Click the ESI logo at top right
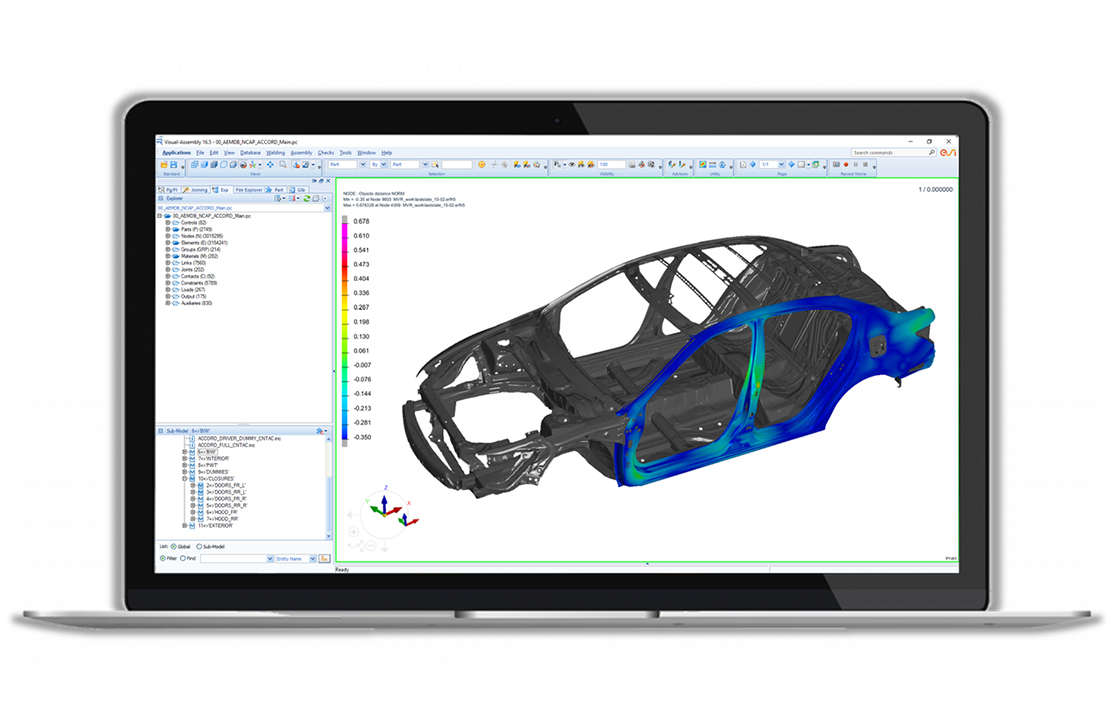 947,152
